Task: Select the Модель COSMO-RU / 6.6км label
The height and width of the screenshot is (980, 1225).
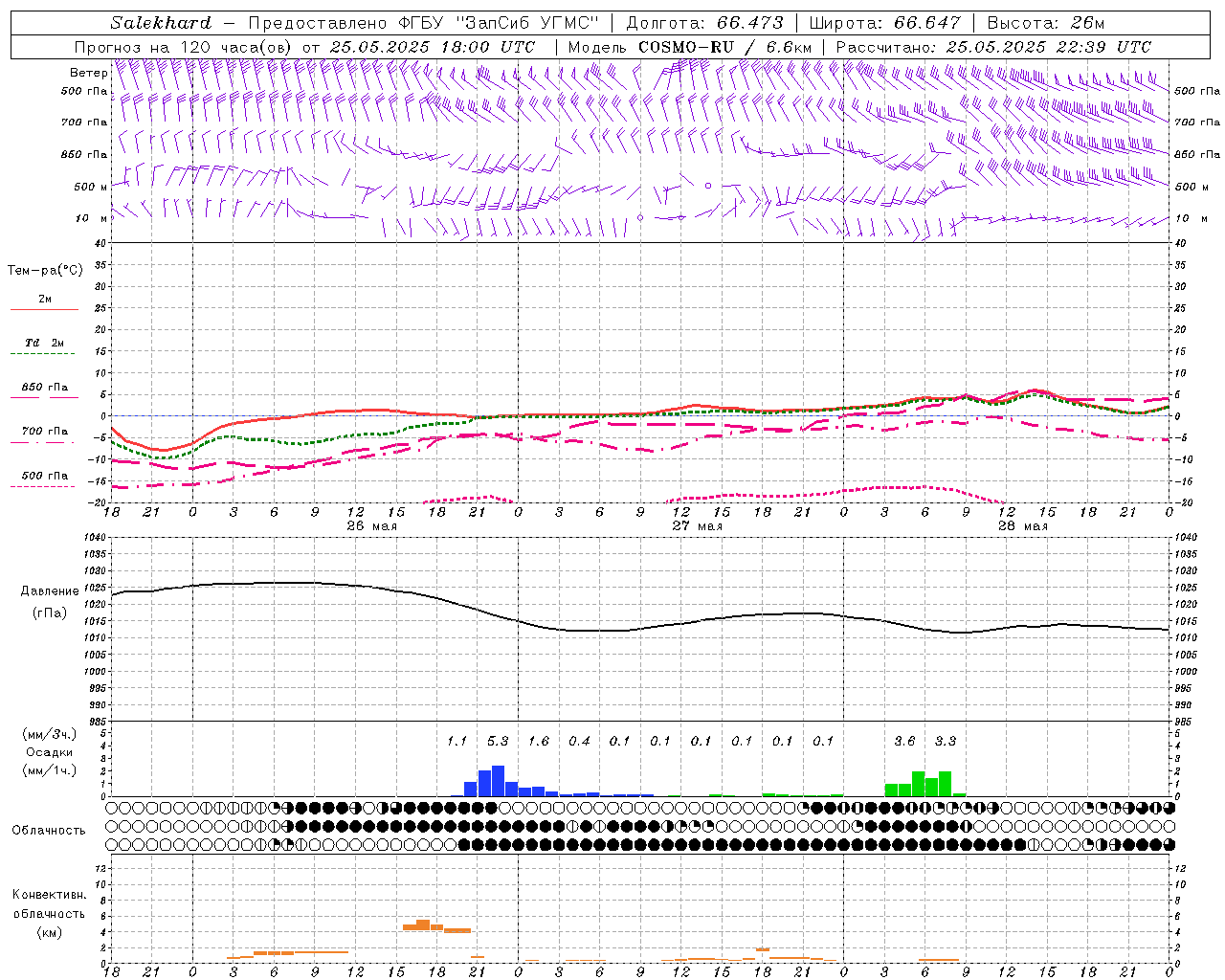Action: pyautogui.click(x=690, y=47)
